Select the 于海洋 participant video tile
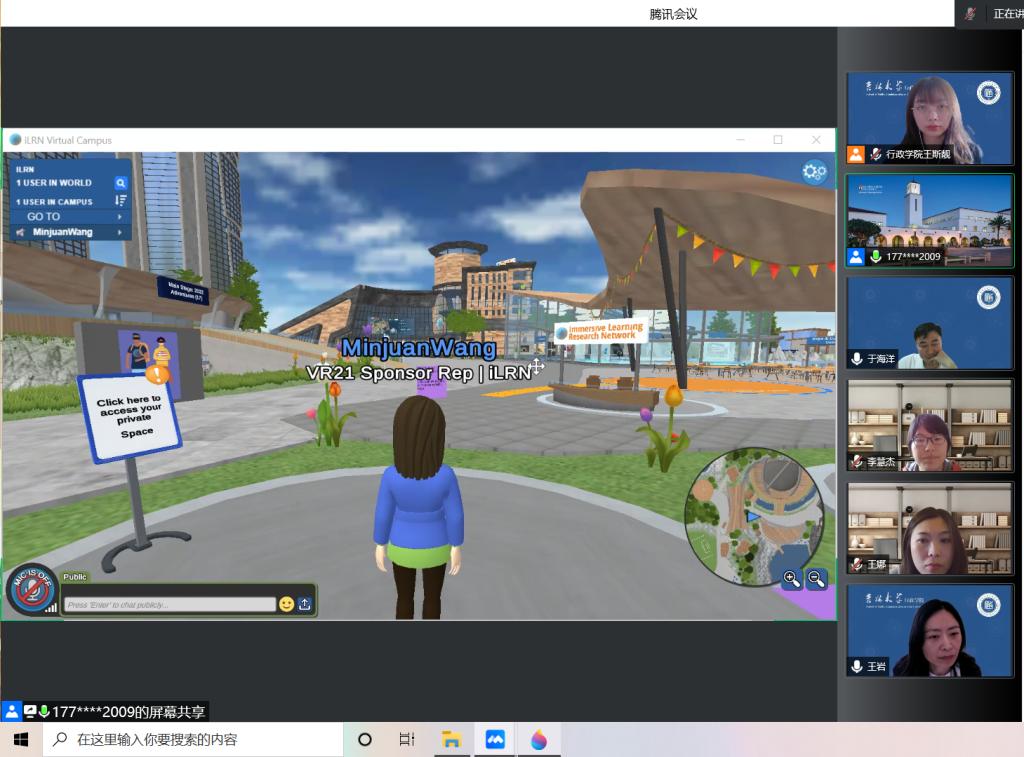This screenshot has height=757, width=1024. (929, 323)
